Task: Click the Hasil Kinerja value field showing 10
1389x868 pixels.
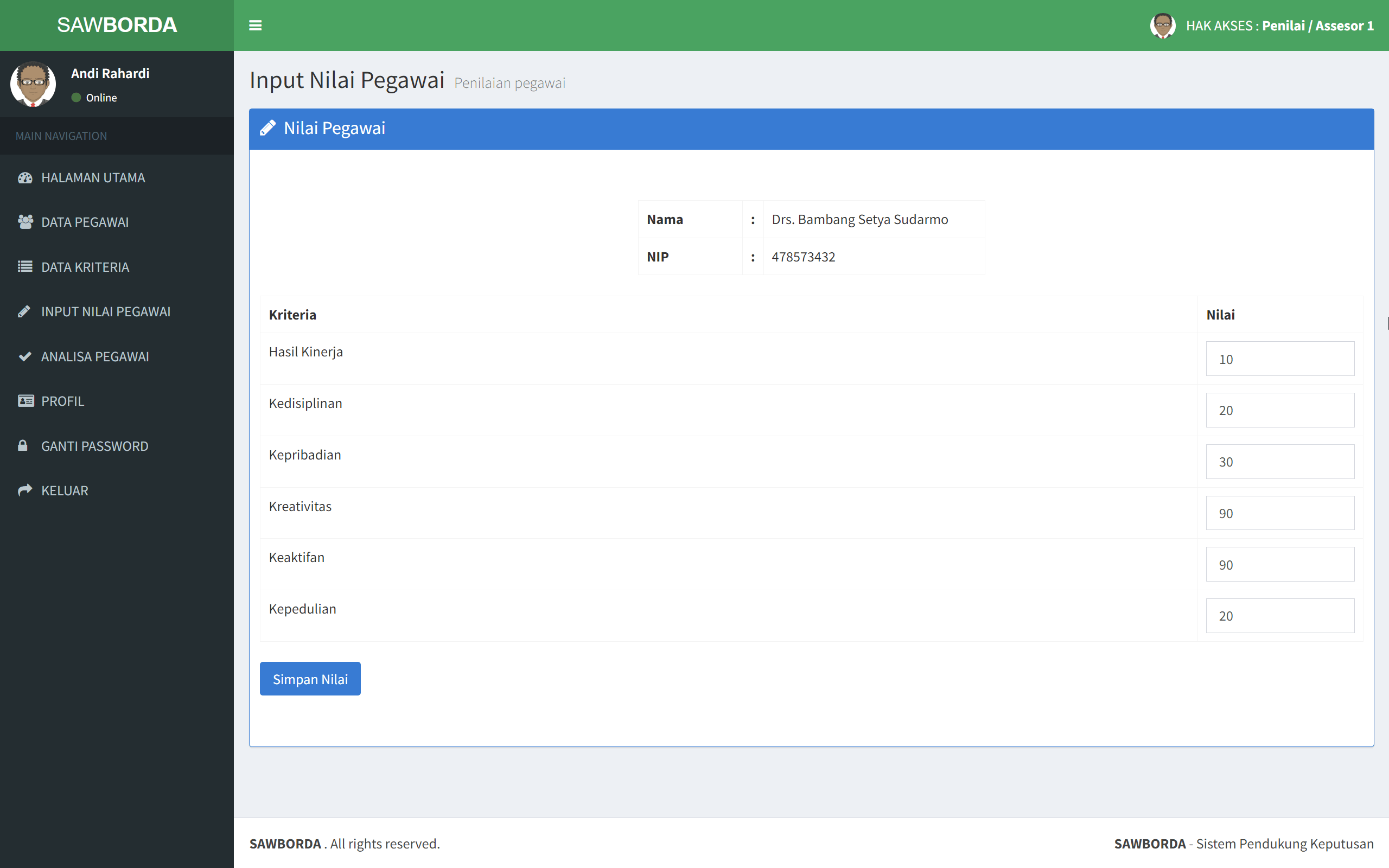Action: tap(1280, 358)
